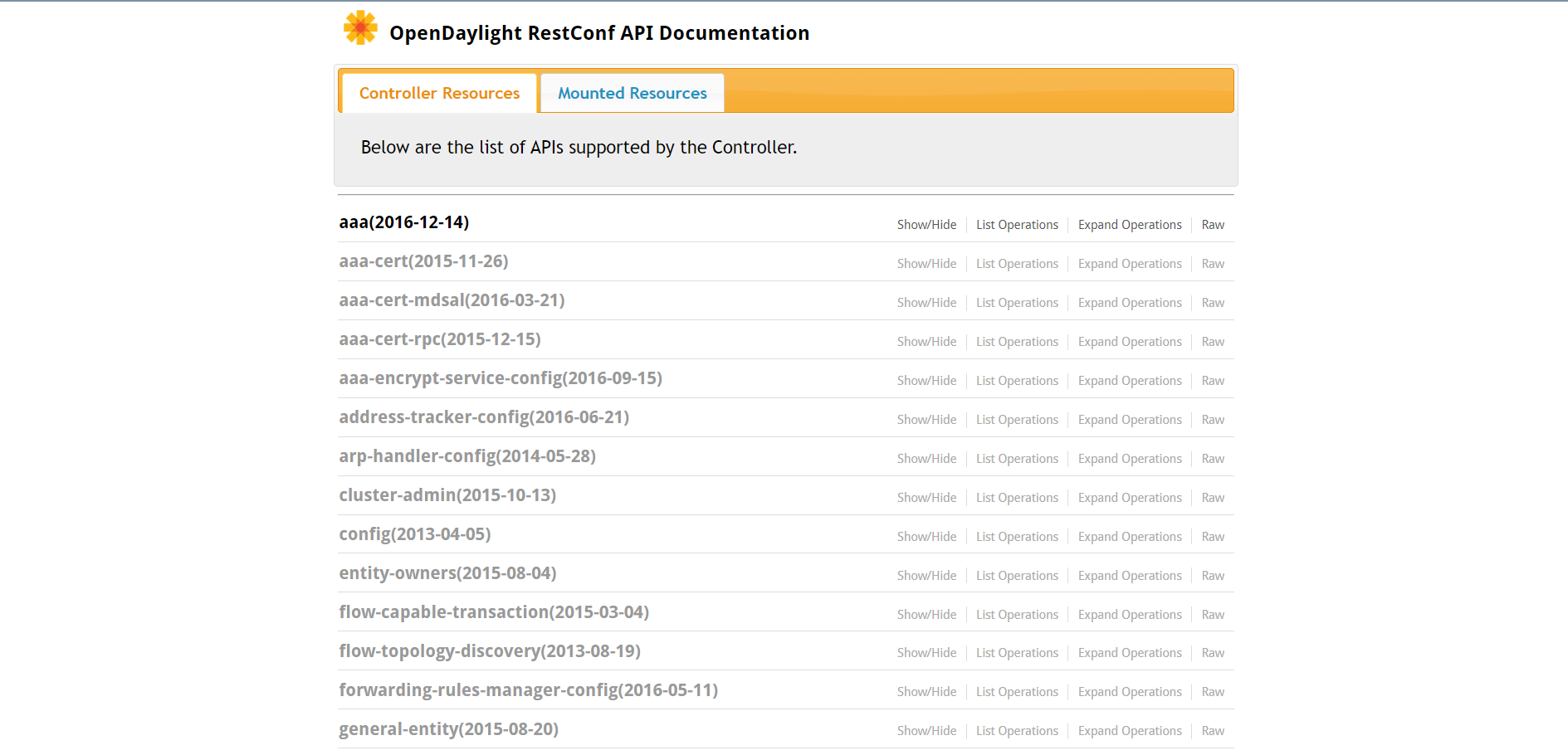The width and height of the screenshot is (1568, 755).
Task: Click the aaa(2016-12-14) API heading
Action: pyautogui.click(x=404, y=222)
